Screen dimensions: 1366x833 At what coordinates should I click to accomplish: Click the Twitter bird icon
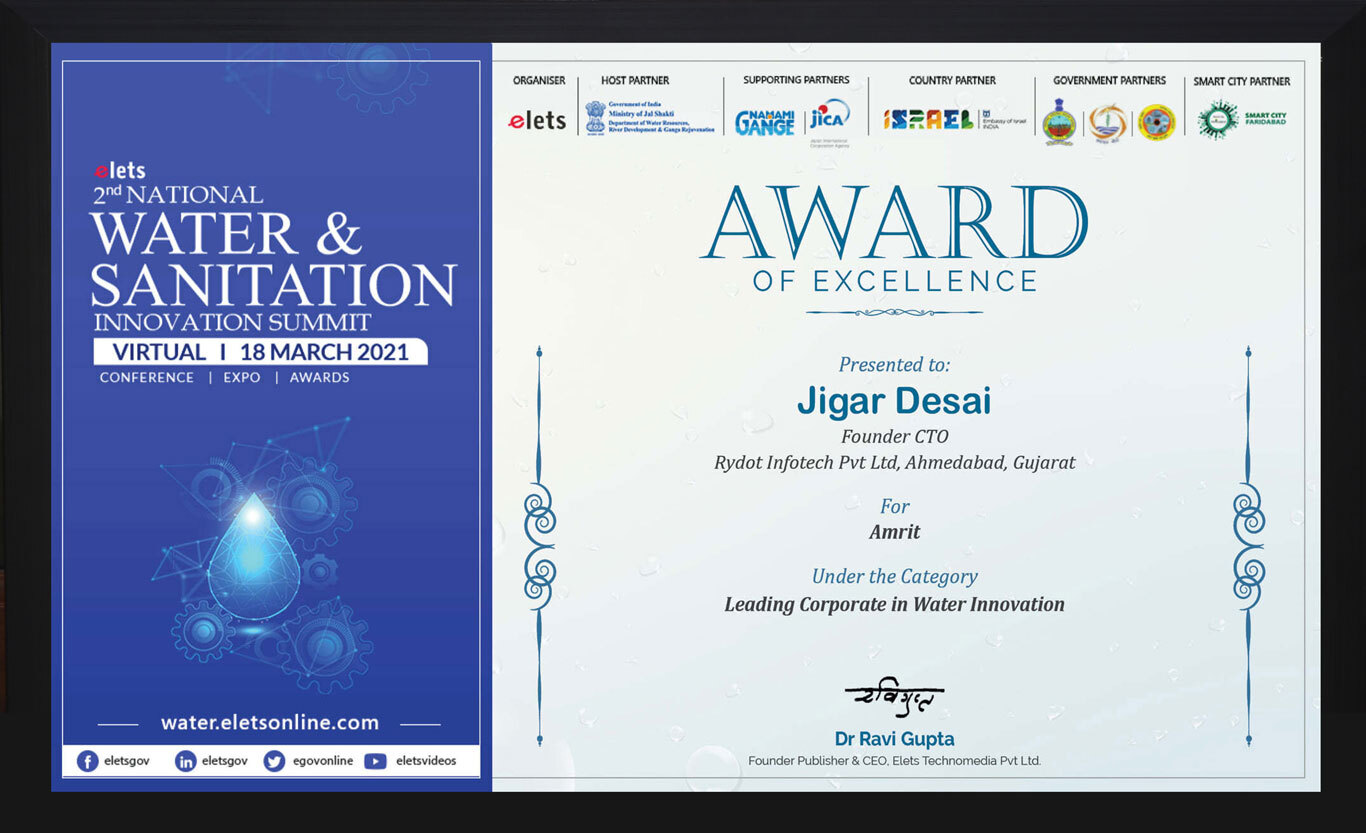pyautogui.click(x=274, y=761)
